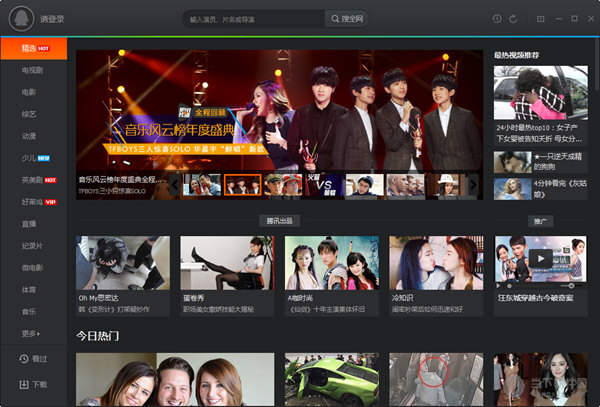Click the carousel previous arrow
Screen dimensions: 600x407
pyautogui.click(x=175, y=185)
